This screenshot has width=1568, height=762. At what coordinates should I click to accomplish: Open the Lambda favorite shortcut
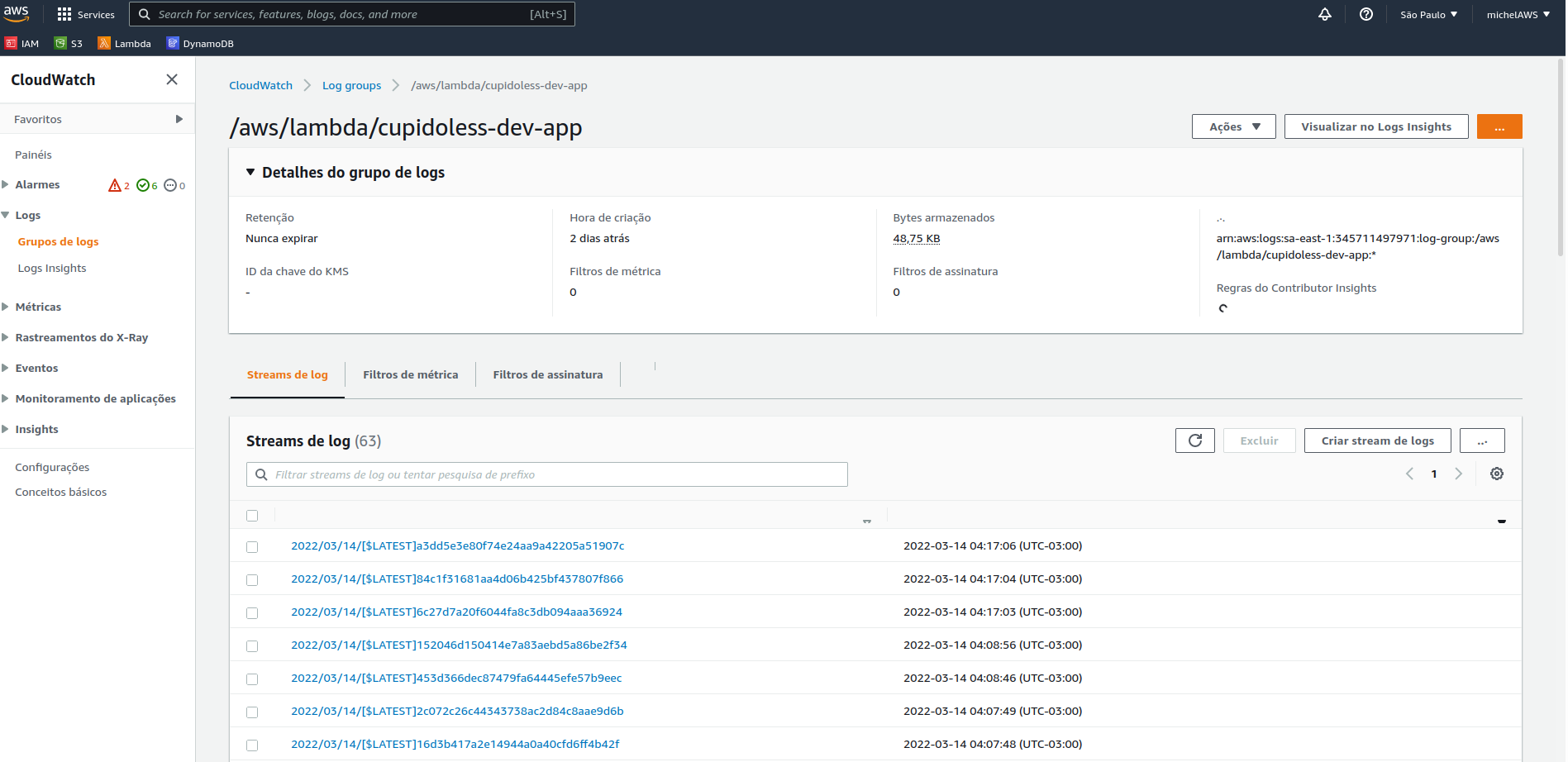124,43
